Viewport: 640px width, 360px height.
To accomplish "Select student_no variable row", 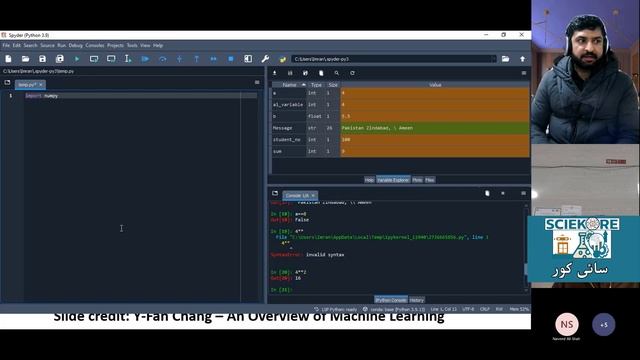I will coord(401,140).
